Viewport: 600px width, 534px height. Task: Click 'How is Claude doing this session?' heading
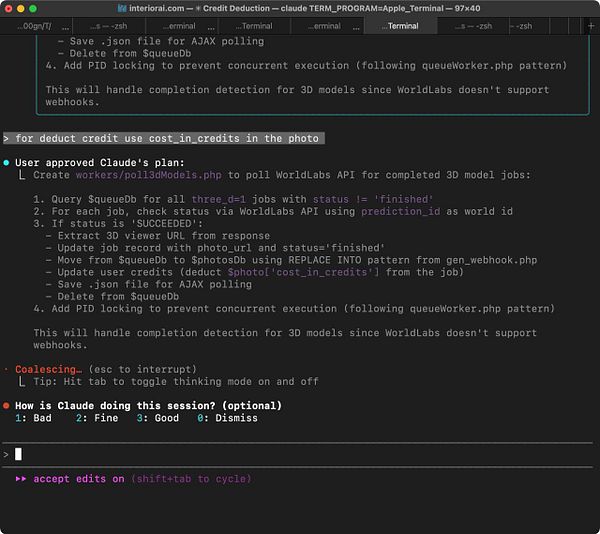148,406
